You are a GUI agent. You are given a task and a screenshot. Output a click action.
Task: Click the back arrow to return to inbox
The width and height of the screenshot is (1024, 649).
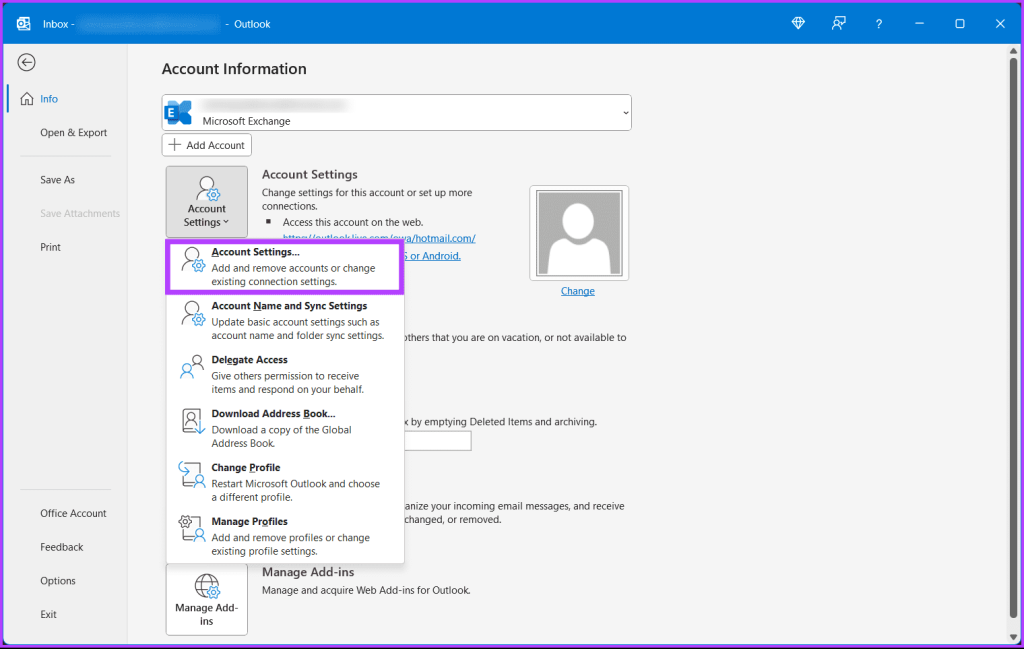coord(26,62)
